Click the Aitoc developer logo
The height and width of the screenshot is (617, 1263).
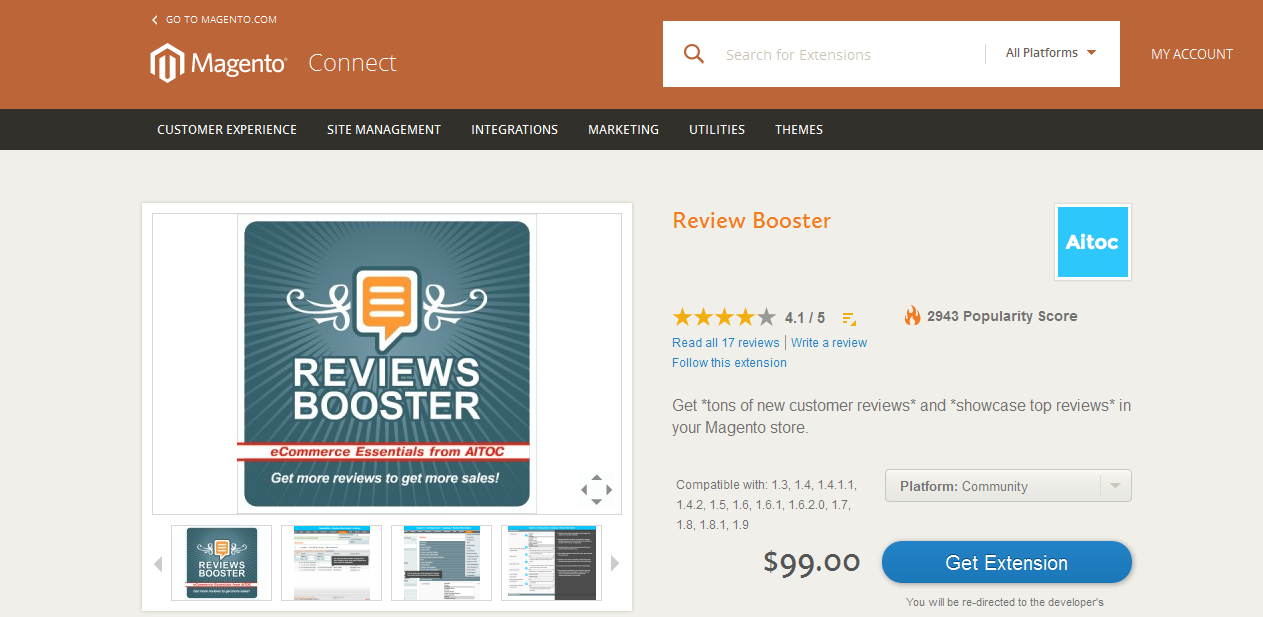coord(1092,242)
